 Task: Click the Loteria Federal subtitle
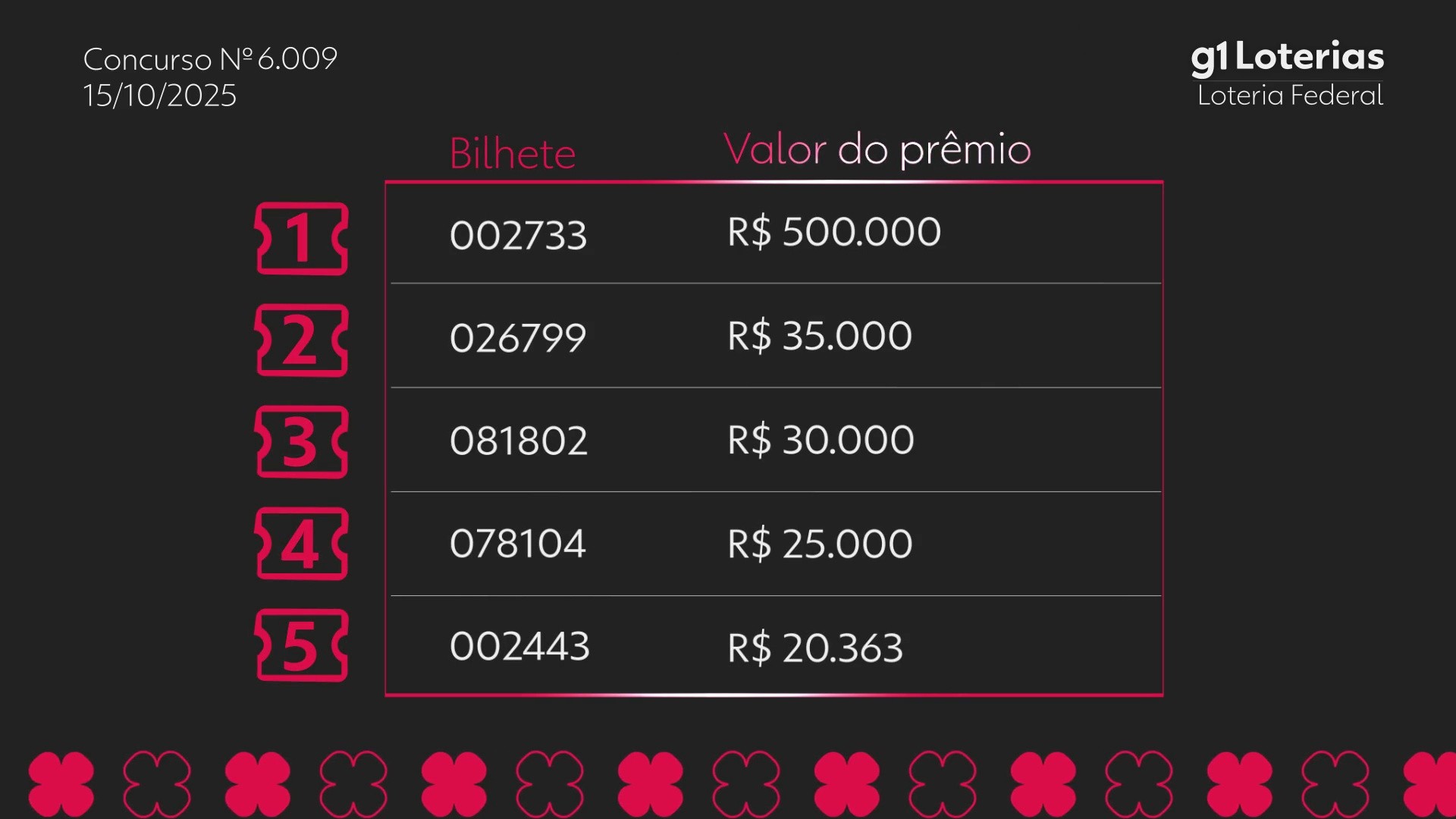(1290, 96)
